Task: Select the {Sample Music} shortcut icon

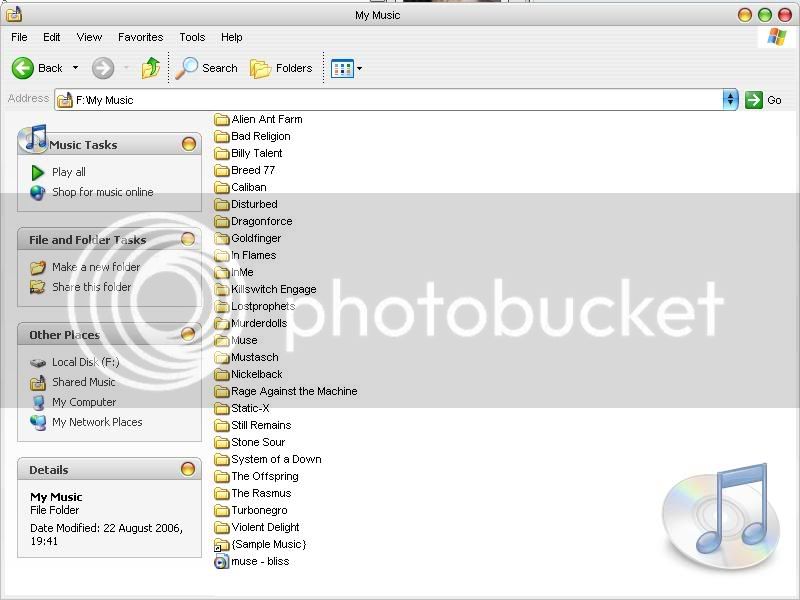Action: pos(221,545)
